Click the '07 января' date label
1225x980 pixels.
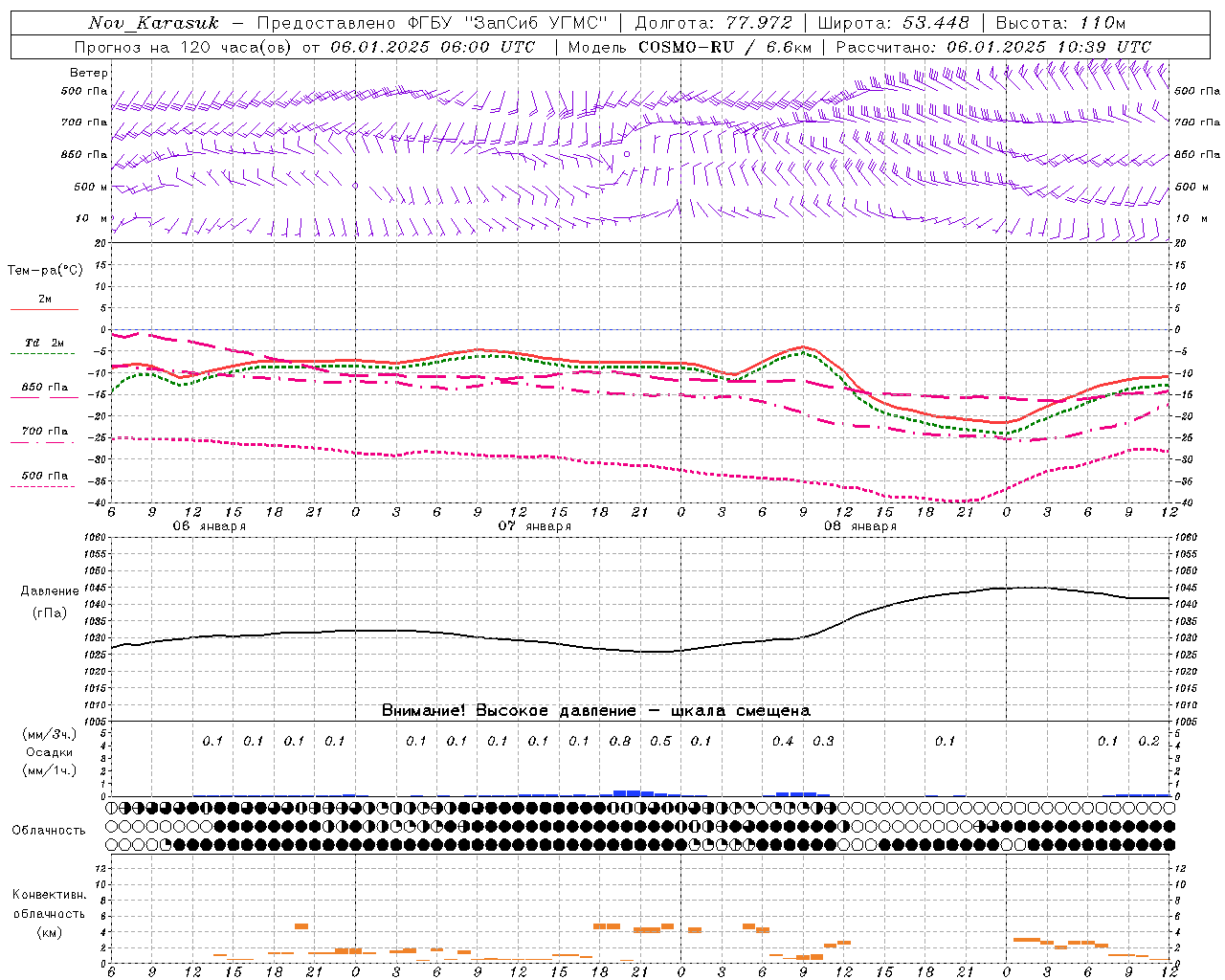coord(535,526)
